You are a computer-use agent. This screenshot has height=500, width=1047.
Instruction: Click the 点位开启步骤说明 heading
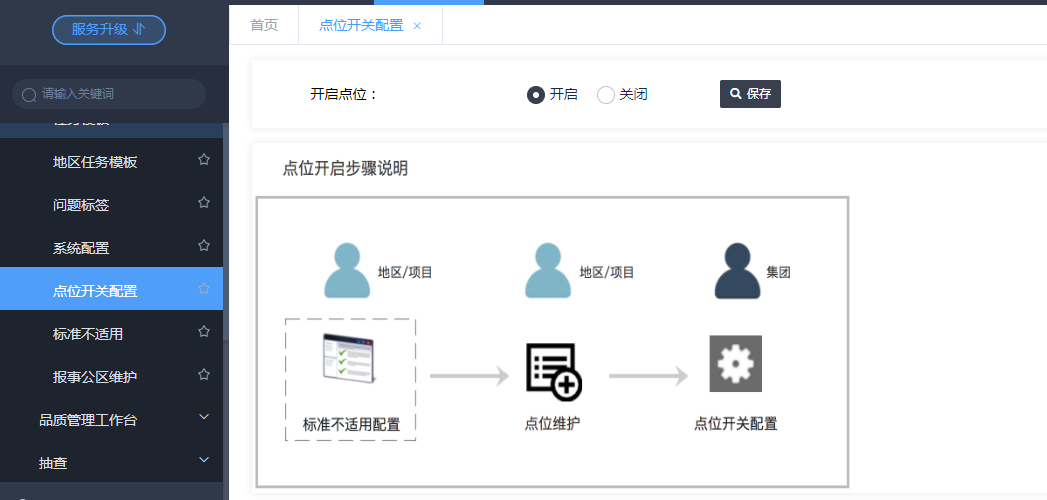tap(345, 169)
